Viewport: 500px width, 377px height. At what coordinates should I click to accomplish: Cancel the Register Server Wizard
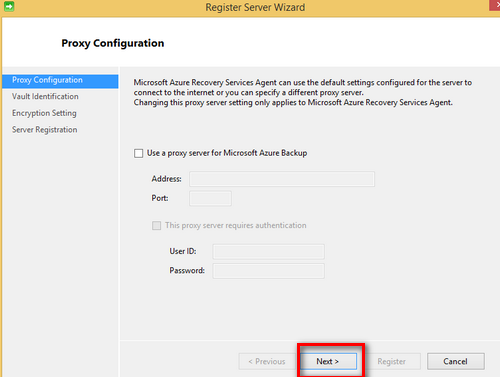456,361
